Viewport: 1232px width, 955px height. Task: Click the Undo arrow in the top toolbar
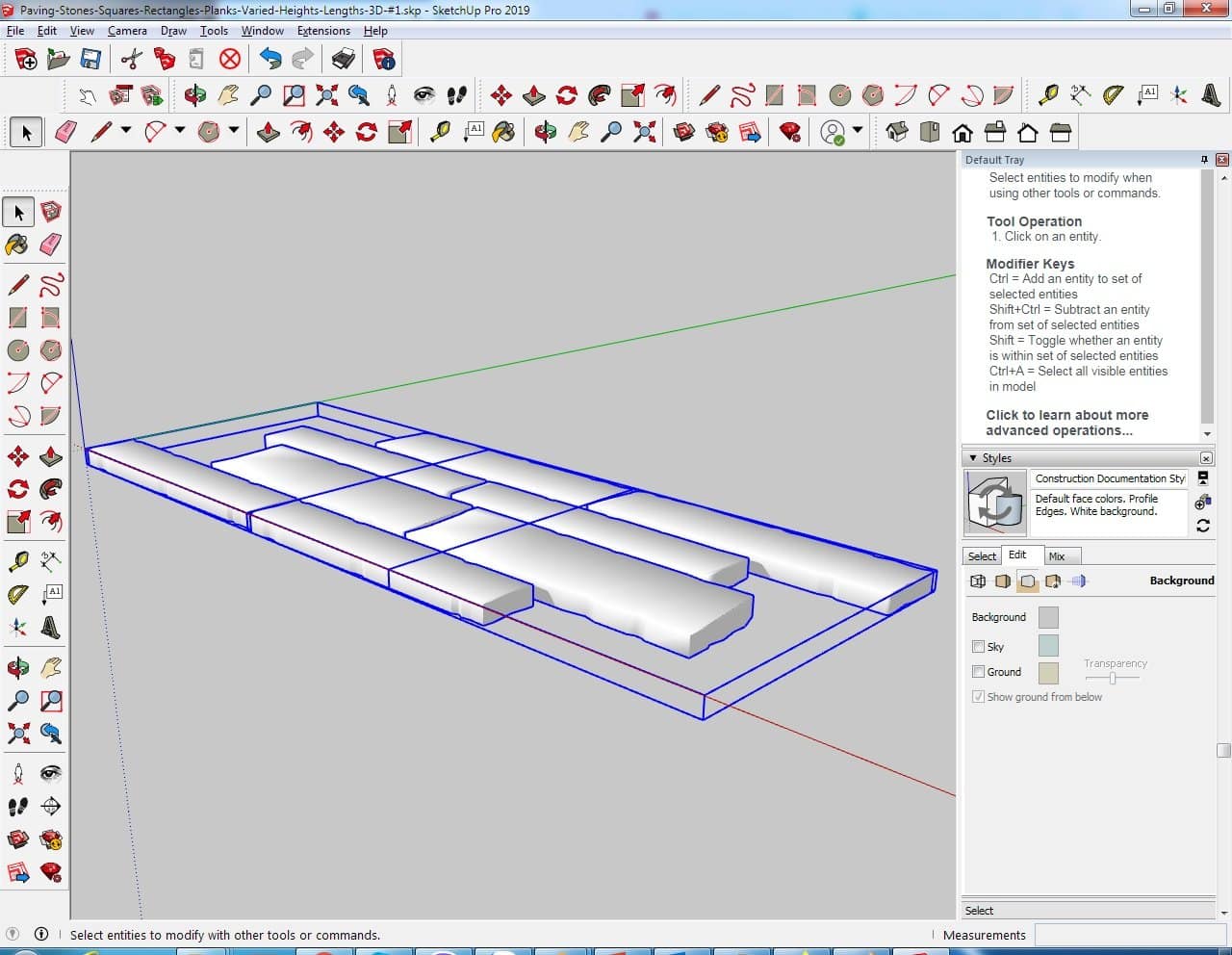pos(270,60)
